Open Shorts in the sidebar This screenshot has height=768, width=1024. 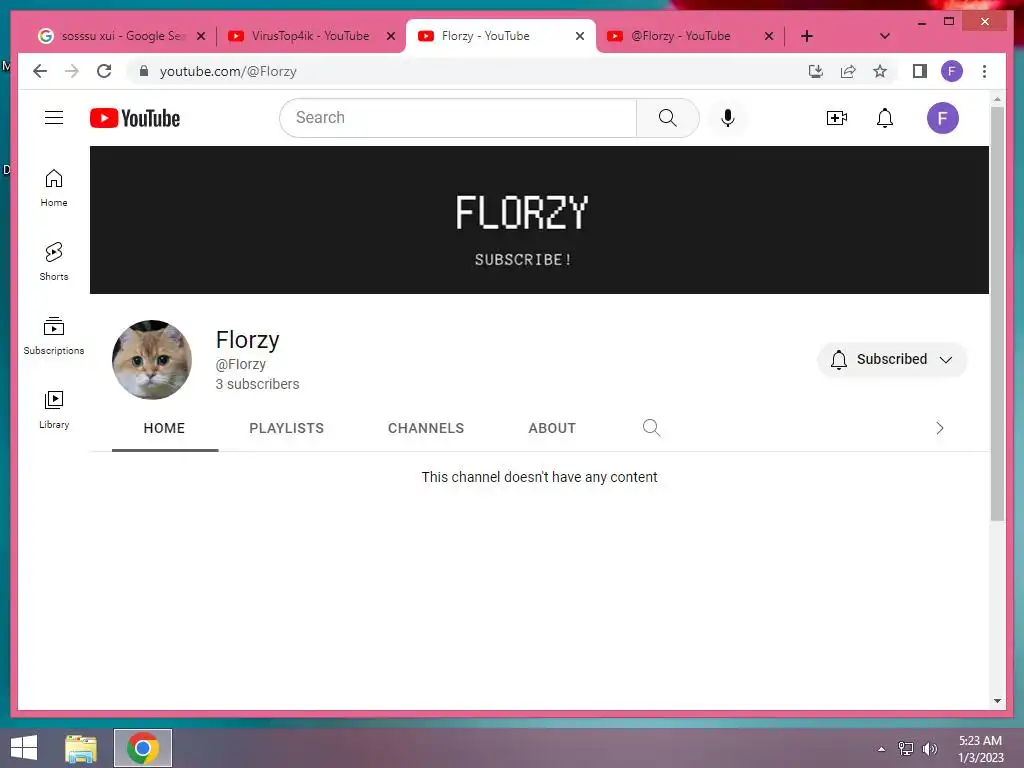(x=54, y=261)
